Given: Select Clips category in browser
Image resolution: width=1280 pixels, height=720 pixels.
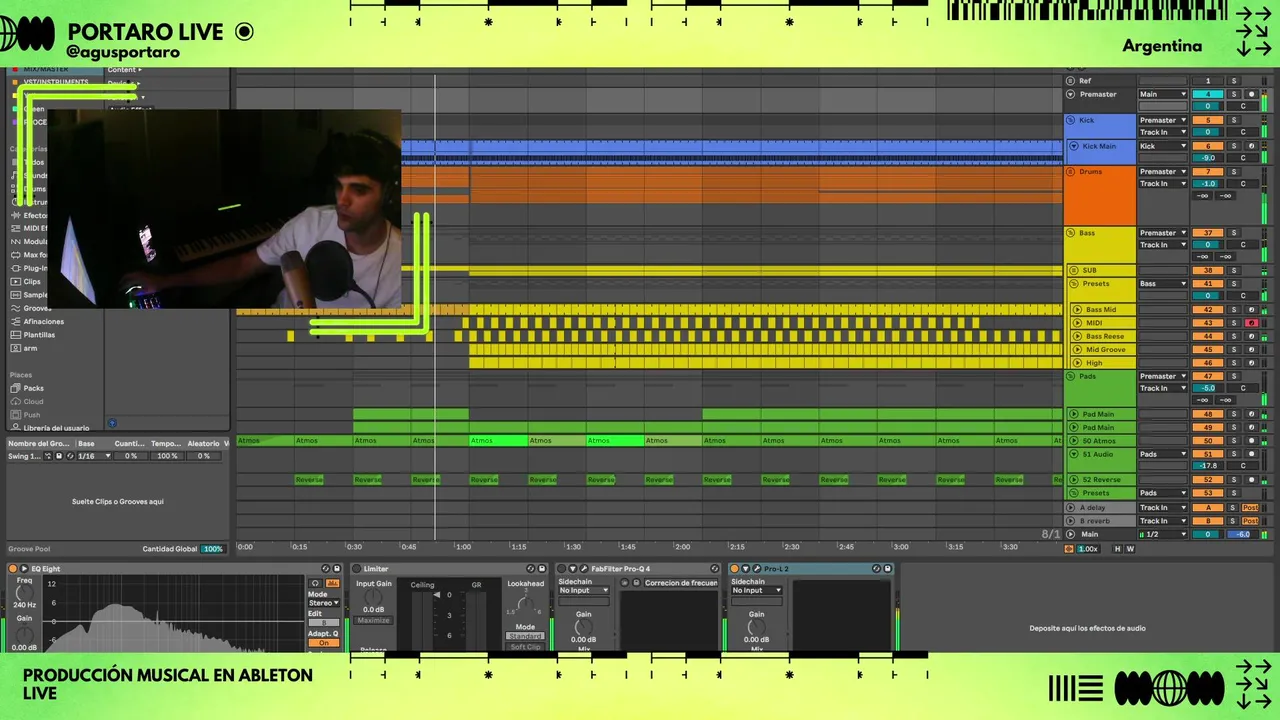Looking at the screenshot, I should [x=32, y=282].
